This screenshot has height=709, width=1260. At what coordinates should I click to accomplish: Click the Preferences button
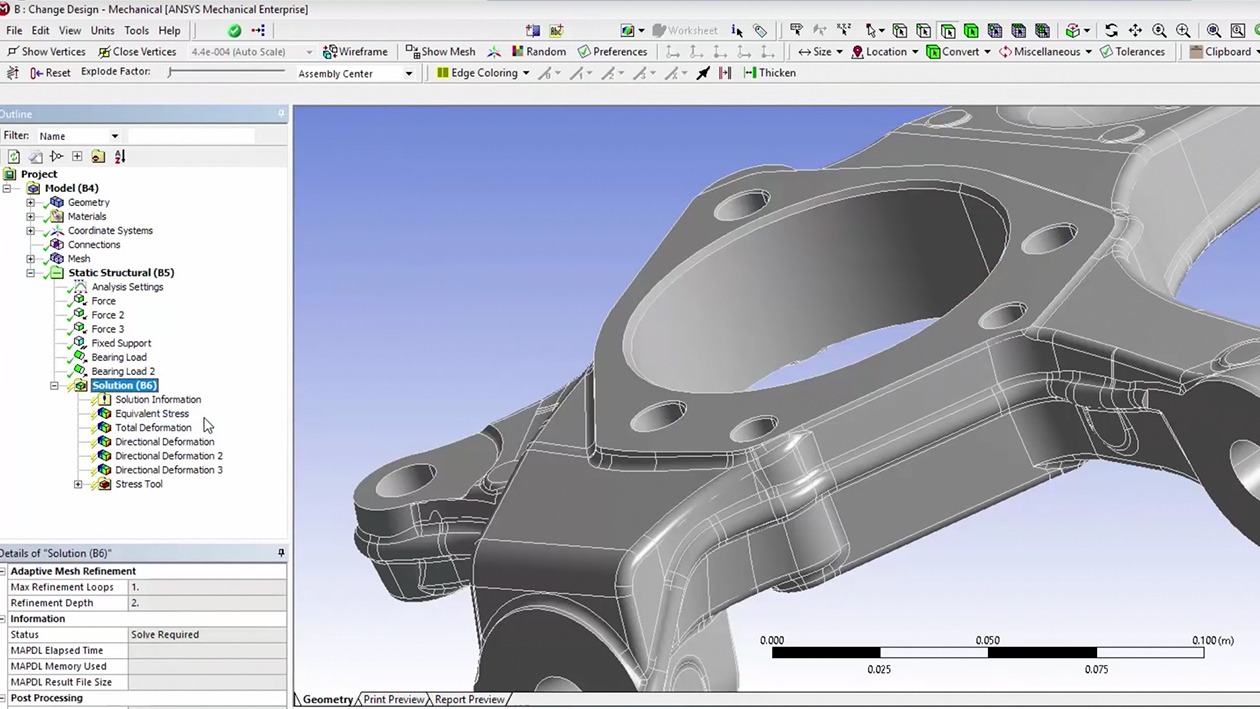[612, 52]
